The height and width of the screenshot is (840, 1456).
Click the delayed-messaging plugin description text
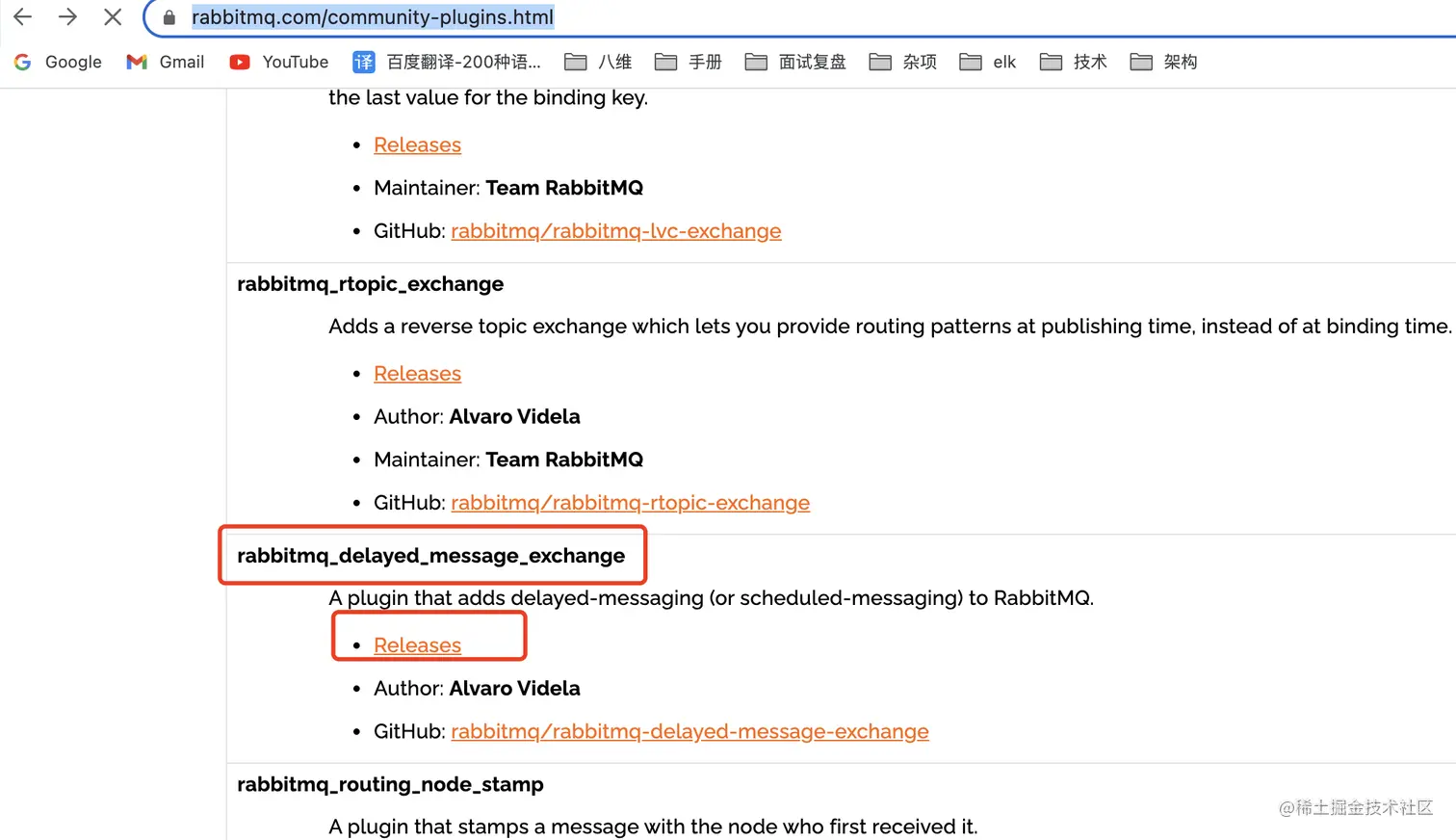711,598
